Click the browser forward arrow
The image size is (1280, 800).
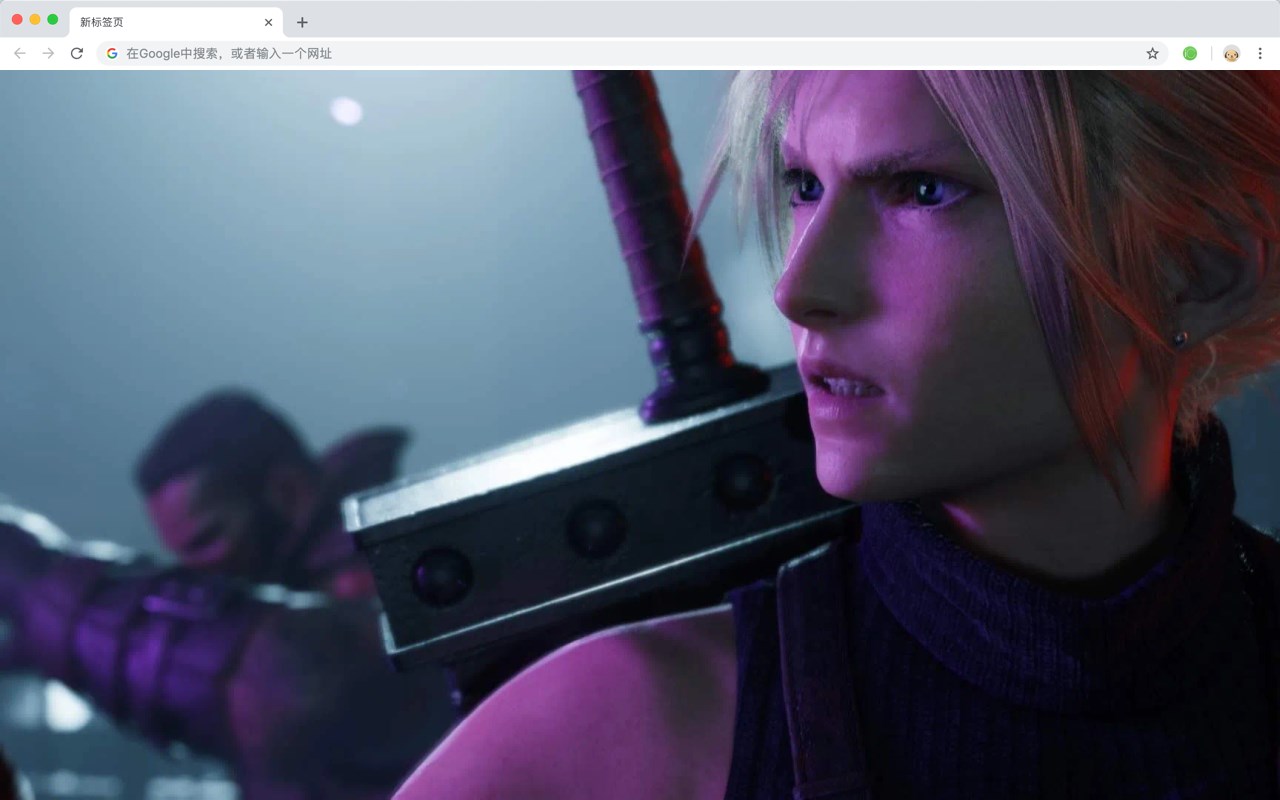48,53
